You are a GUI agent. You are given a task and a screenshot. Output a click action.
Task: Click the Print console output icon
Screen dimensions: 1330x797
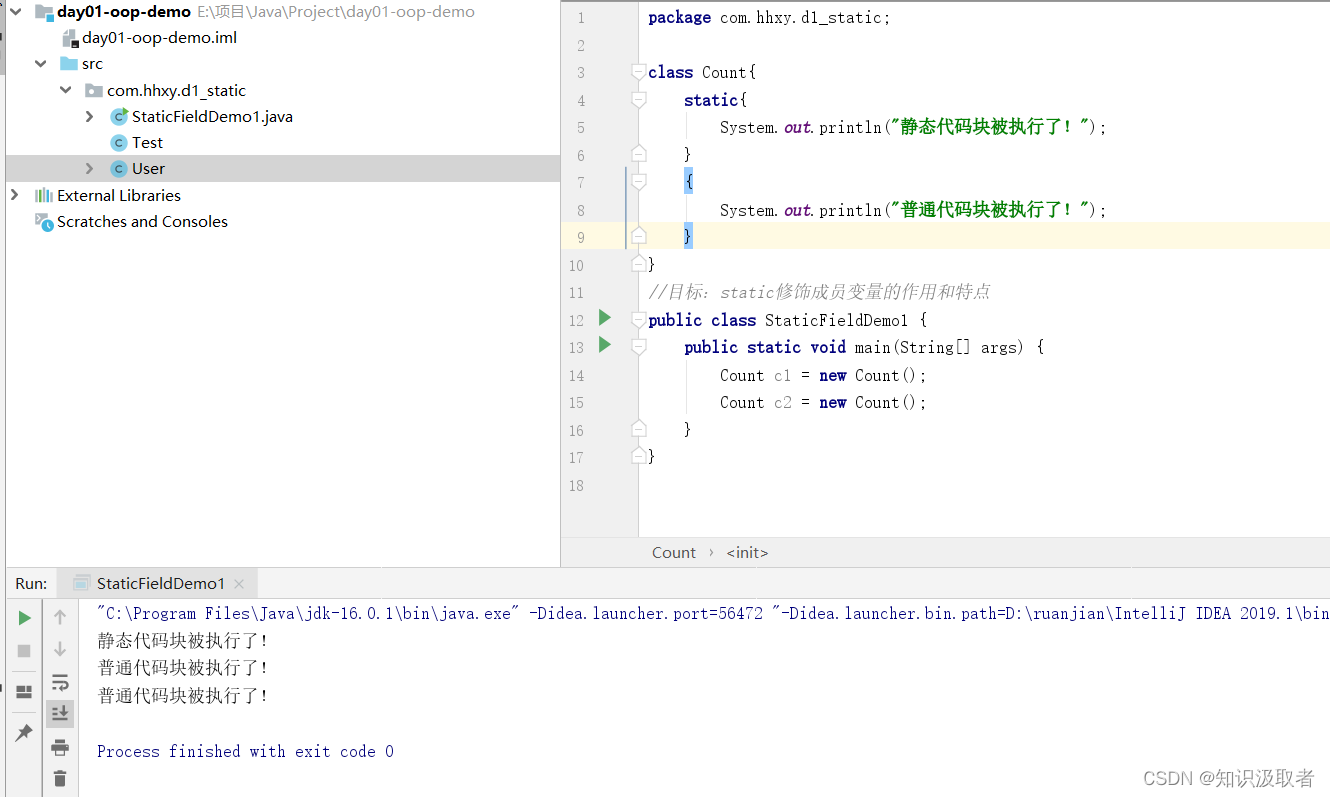[x=60, y=747]
